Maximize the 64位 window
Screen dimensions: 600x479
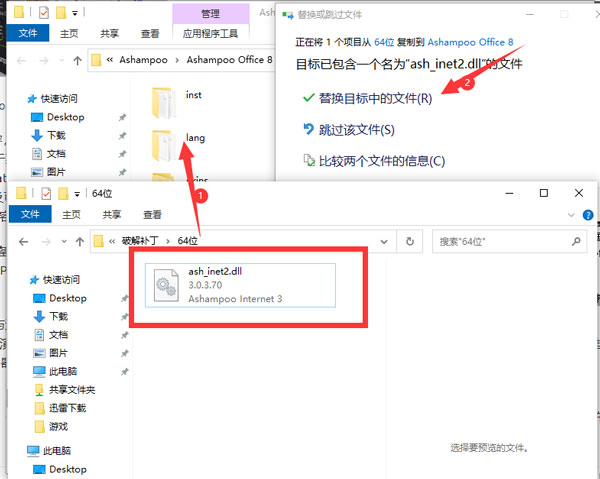click(x=544, y=193)
